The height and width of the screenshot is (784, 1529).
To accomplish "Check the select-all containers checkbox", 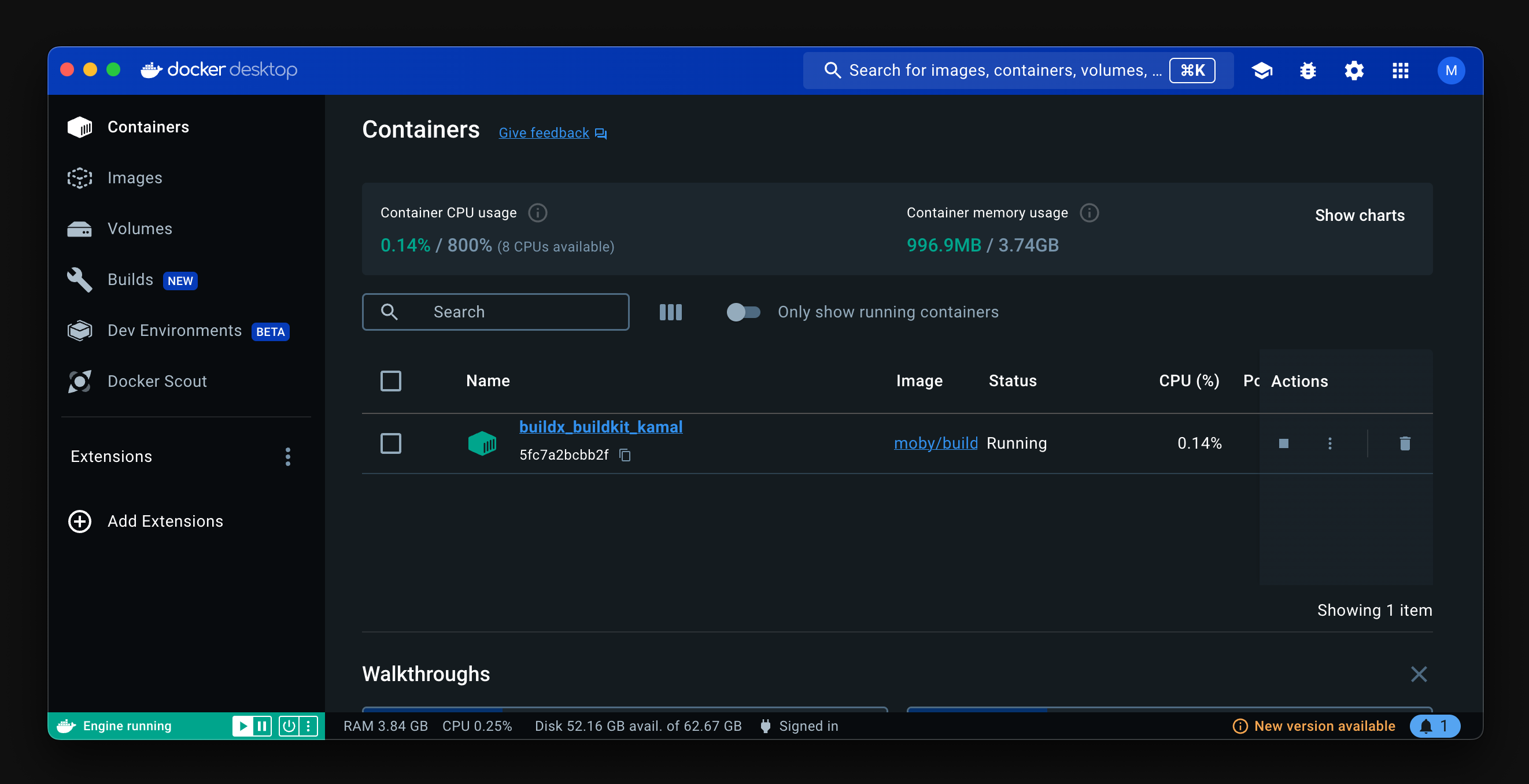I will click(x=390, y=381).
